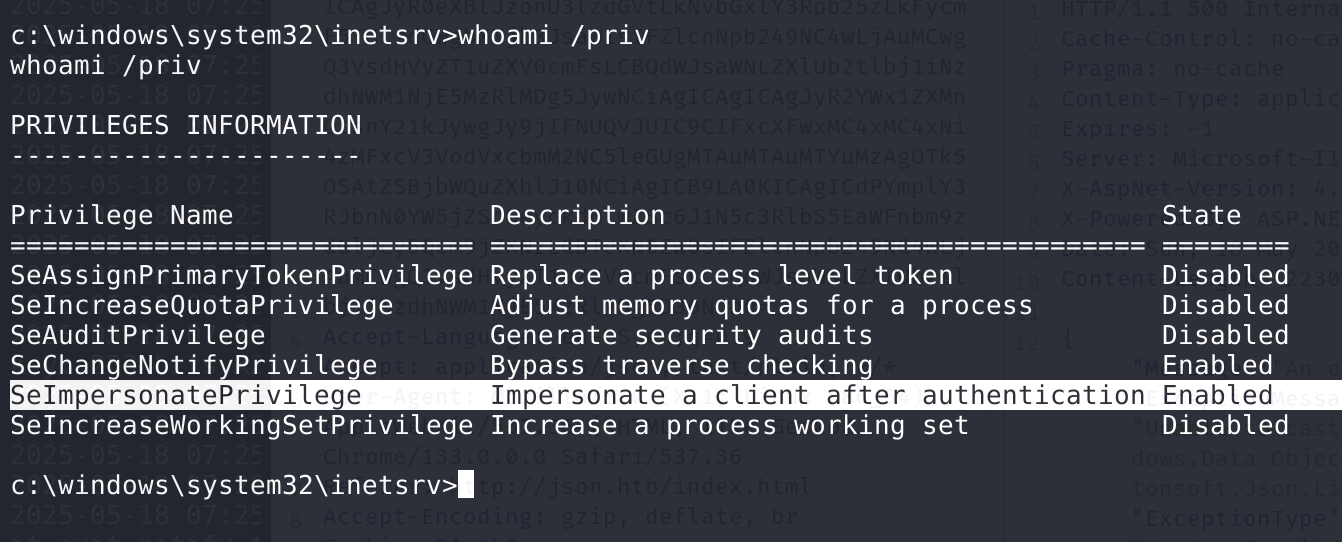Click the Disabled state for SeAssignPrimaryTokenPrivilege

point(1225,276)
